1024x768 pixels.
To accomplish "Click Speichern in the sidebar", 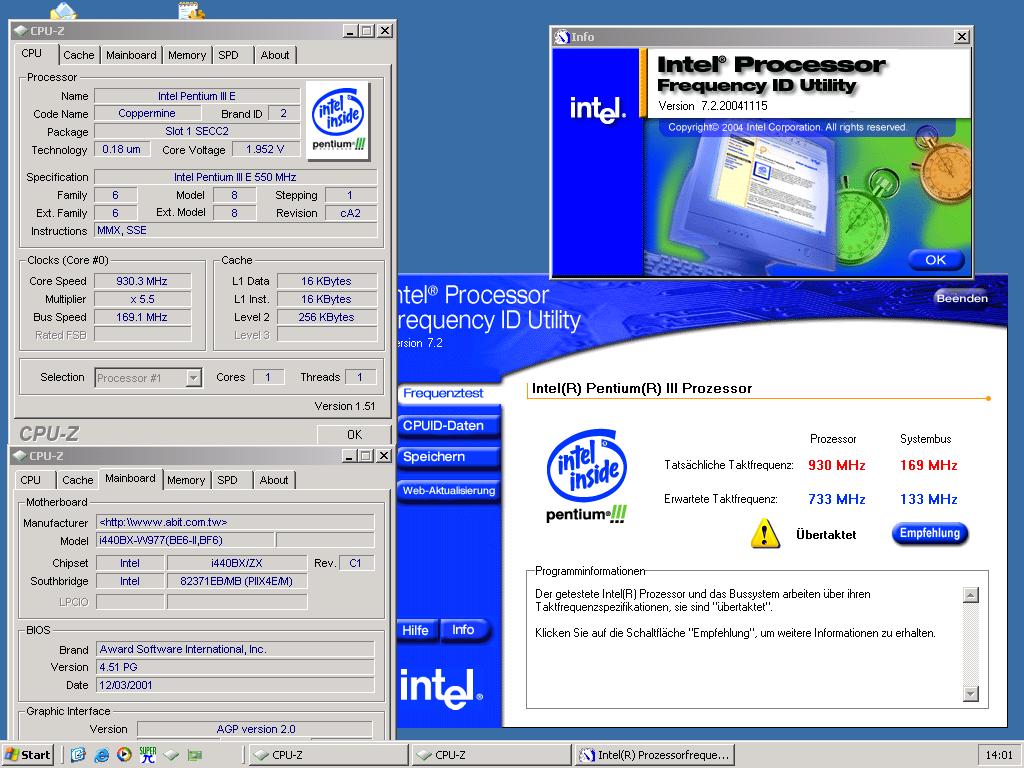I will pyautogui.click(x=448, y=456).
